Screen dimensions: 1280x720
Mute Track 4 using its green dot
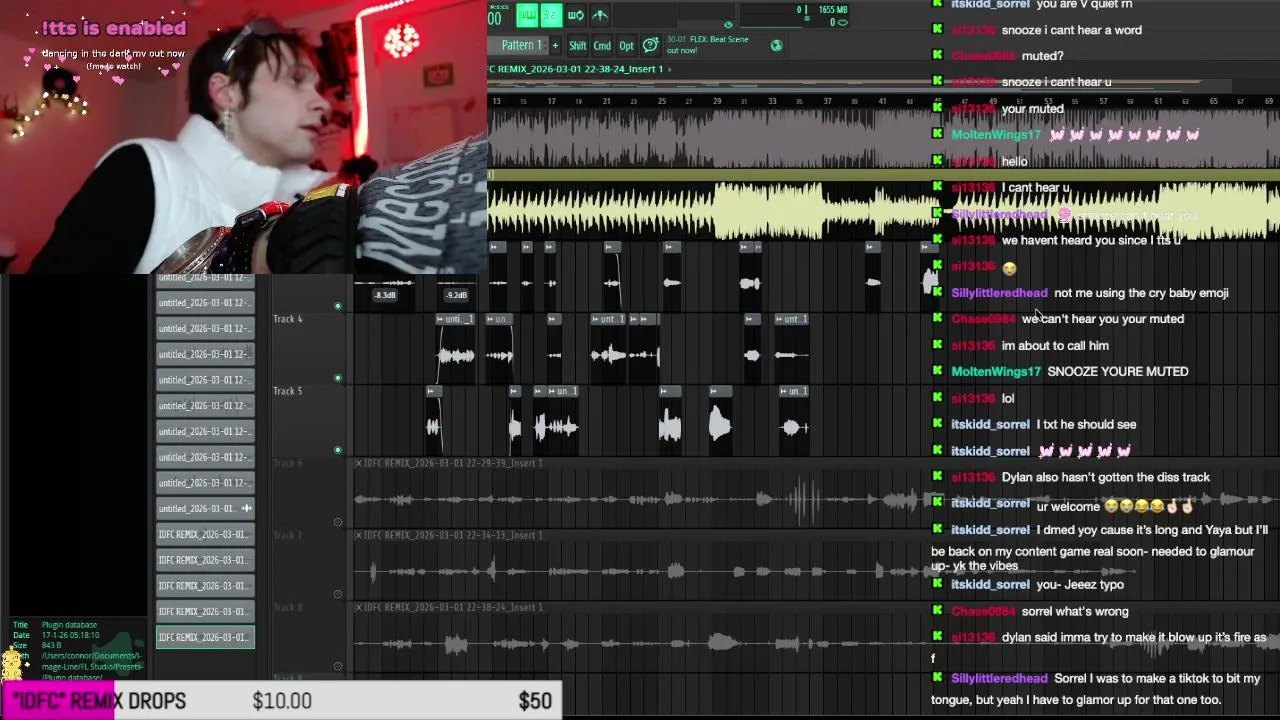(x=338, y=378)
